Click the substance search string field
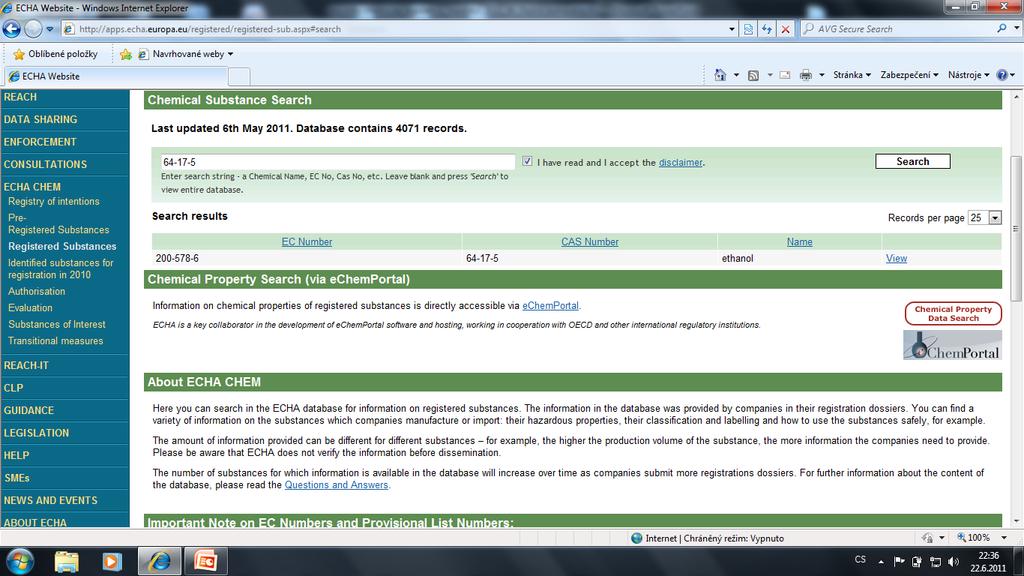1024x576 pixels. coord(338,162)
